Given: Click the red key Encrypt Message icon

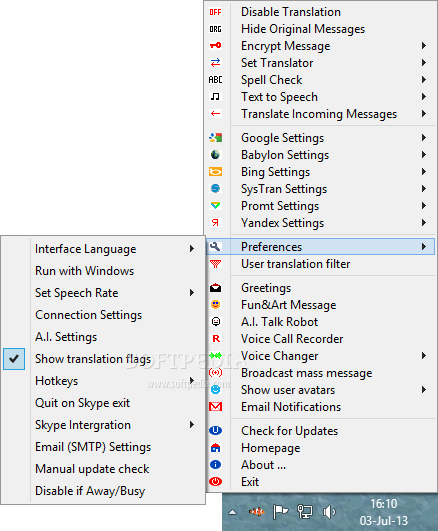Looking at the screenshot, I should pyautogui.click(x=215, y=45).
